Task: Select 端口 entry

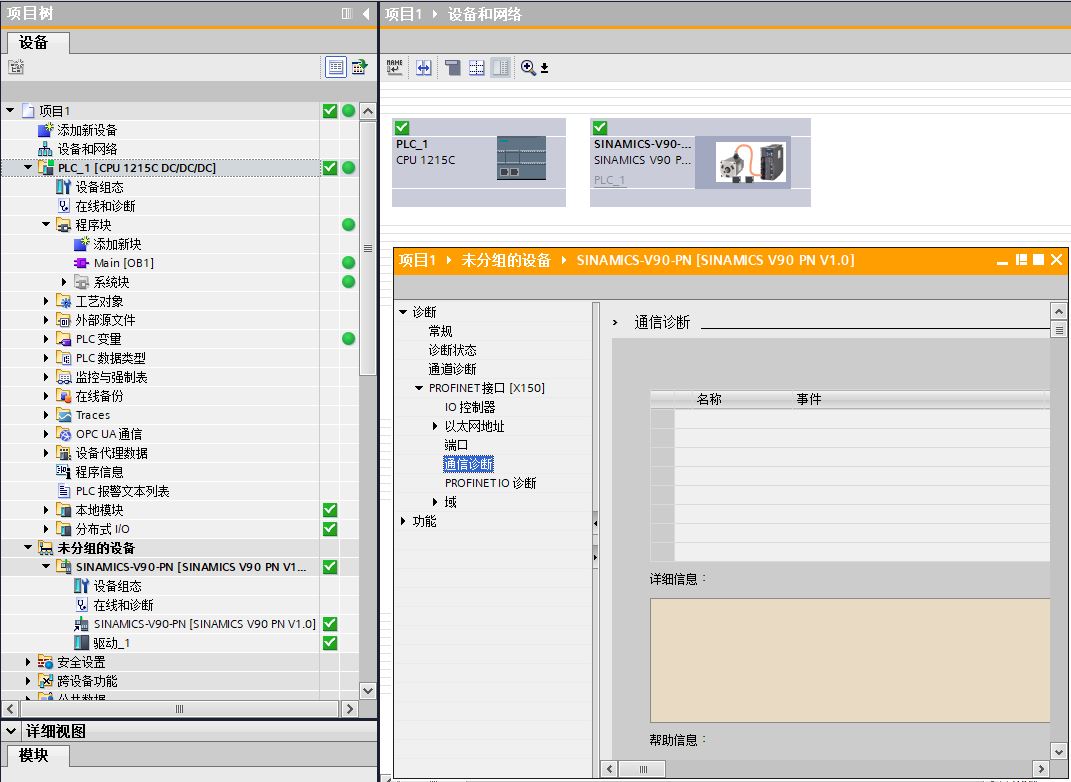Action: pos(456,445)
